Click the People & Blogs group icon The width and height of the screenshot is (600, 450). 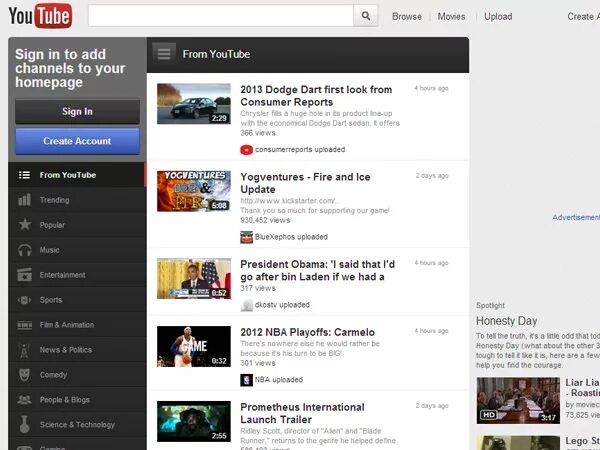click(24, 399)
